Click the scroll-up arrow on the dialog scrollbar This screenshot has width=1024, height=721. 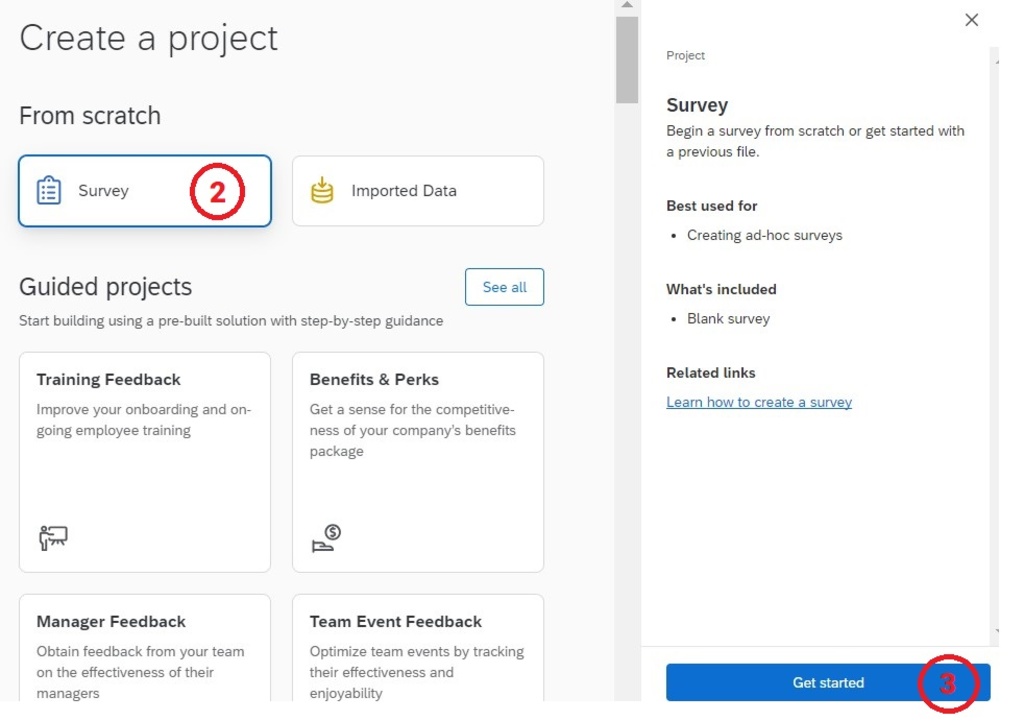(x=627, y=5)
